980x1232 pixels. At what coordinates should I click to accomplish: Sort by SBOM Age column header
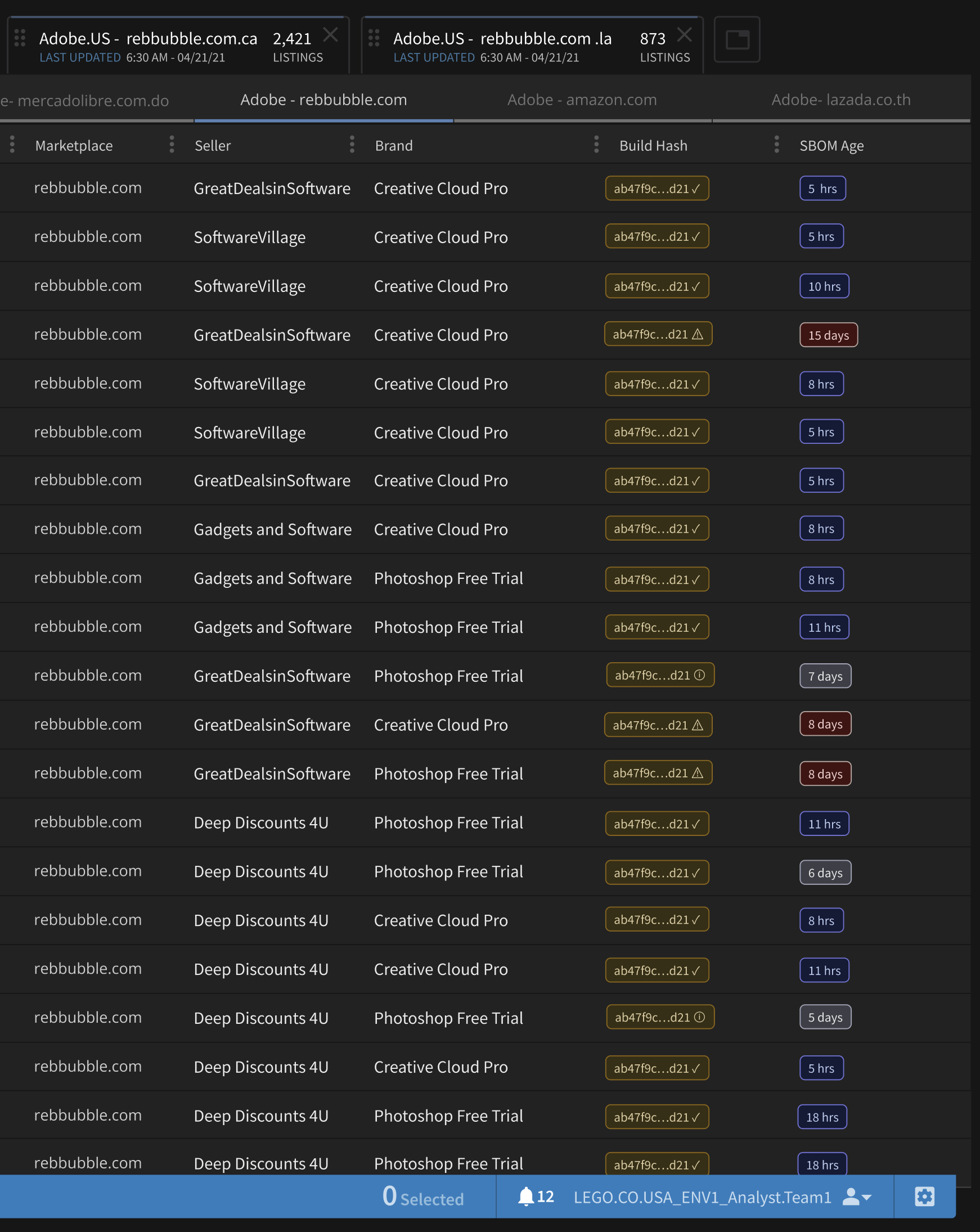click(831, 146)
